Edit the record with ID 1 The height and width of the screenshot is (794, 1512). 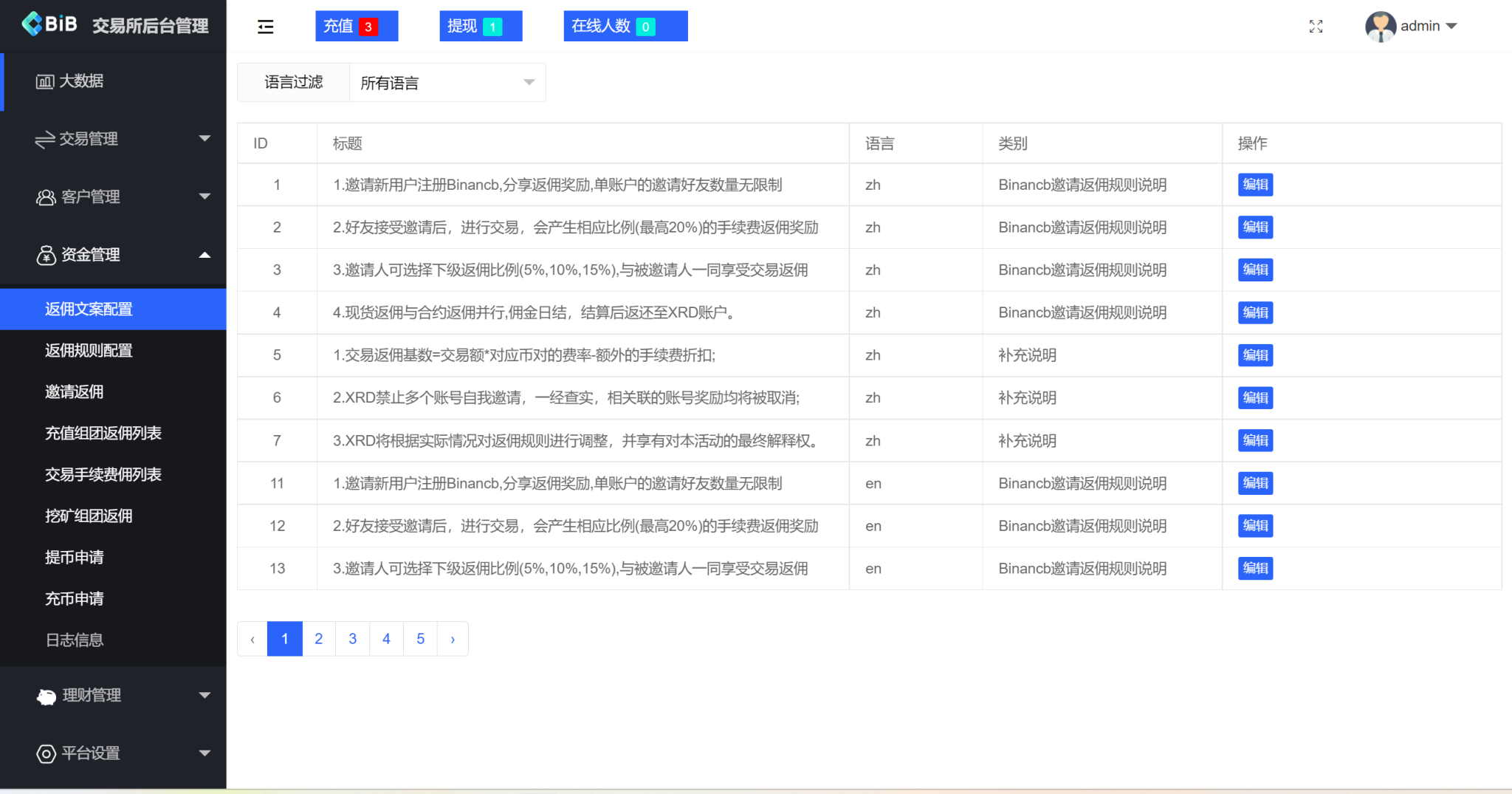click(x=1254, y=185)
